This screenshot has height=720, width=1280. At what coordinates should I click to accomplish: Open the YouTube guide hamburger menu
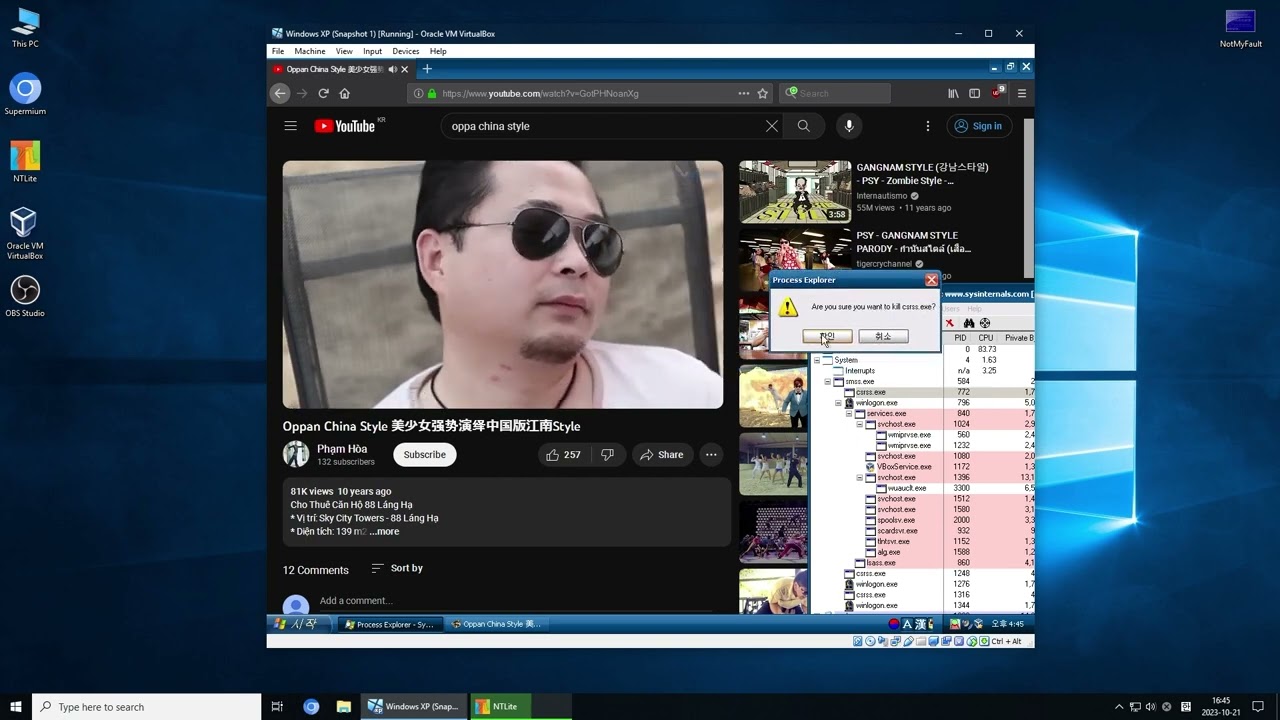pos(290,126)
